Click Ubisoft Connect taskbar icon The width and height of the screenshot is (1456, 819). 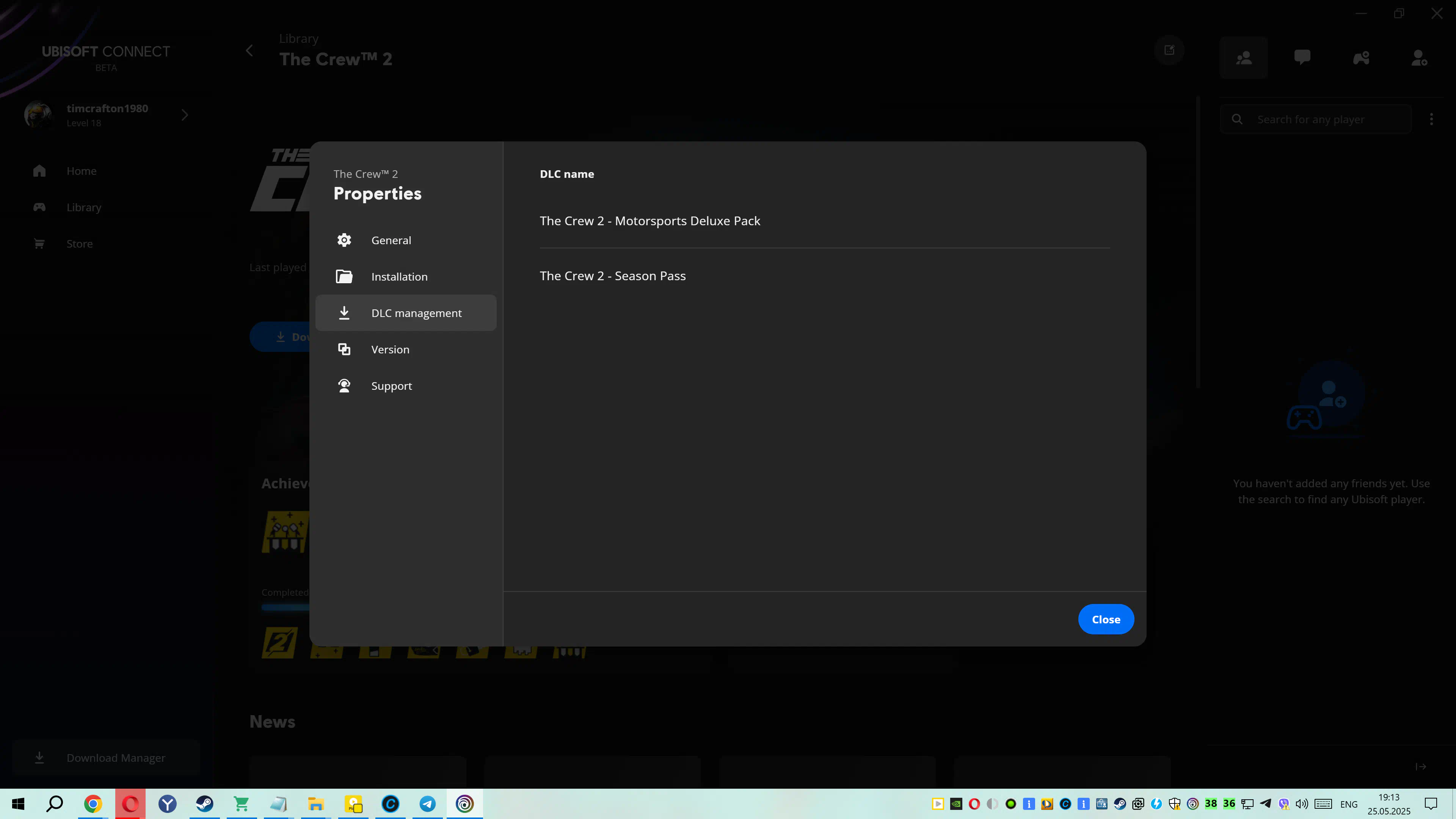point(464,804)
